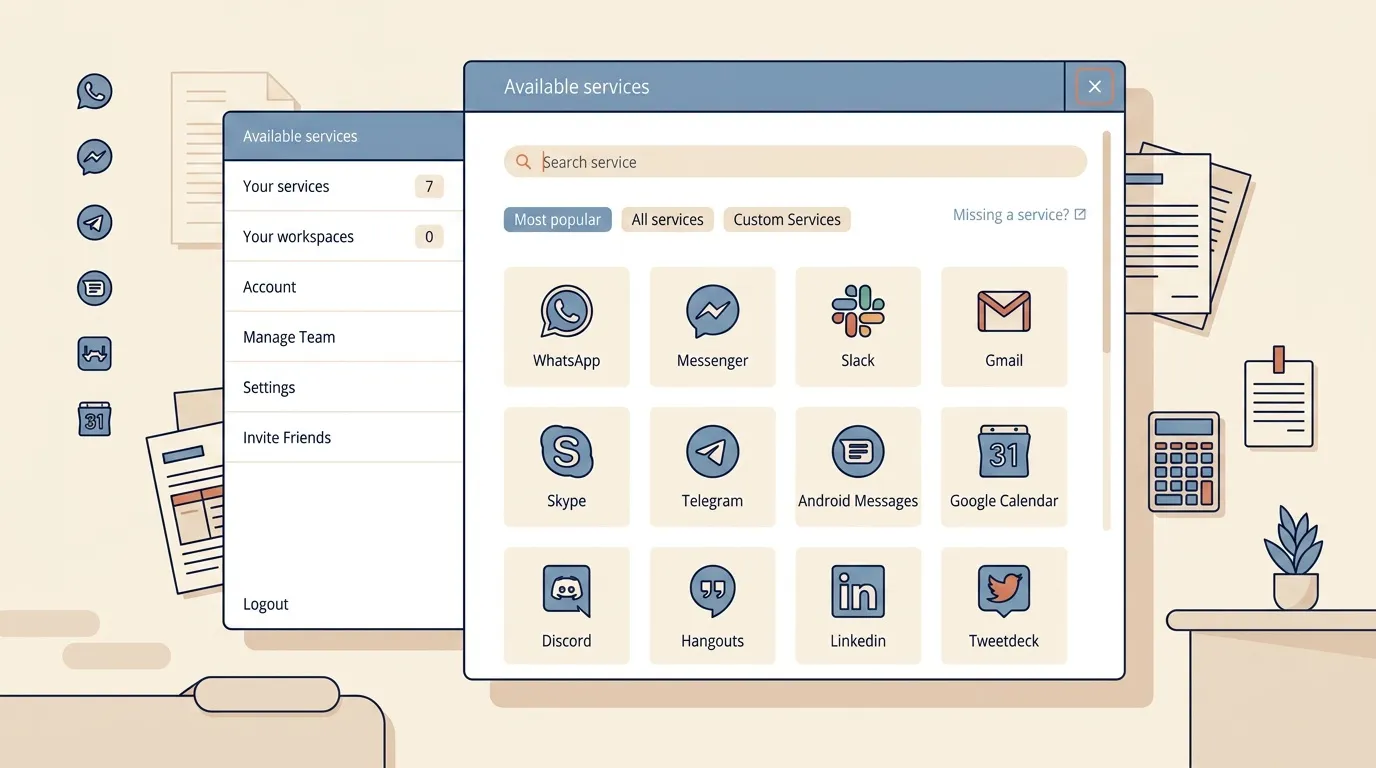The width and height of the screenshot is (1376, 768).
Task: Select the Hangouts service tile
Action: (x=712, y=606)
